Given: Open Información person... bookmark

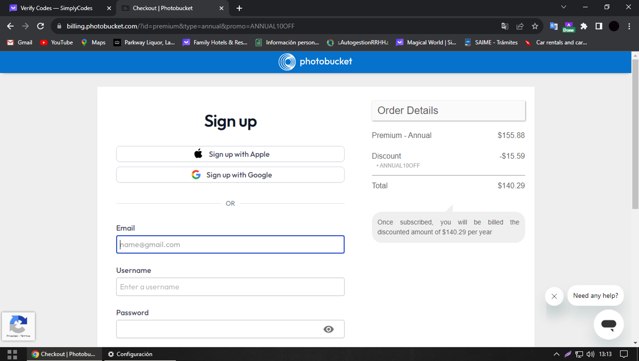Looking at the screenshot, I should pyautogui.click(x=287, y=42).
